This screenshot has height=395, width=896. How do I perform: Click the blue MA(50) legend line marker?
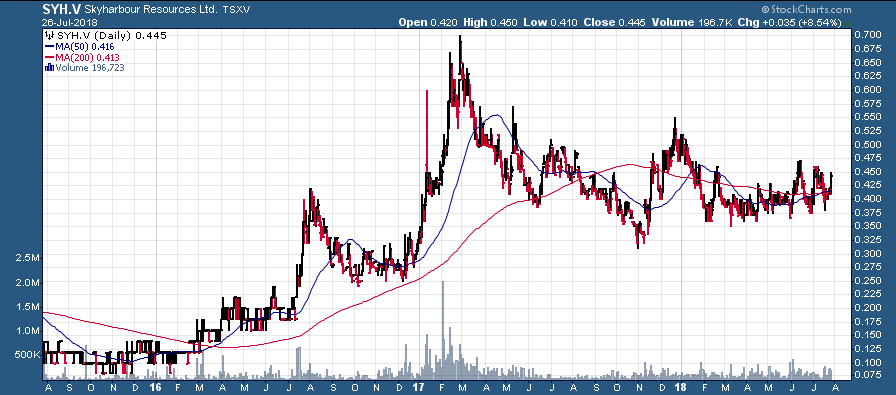pos(50,47)
